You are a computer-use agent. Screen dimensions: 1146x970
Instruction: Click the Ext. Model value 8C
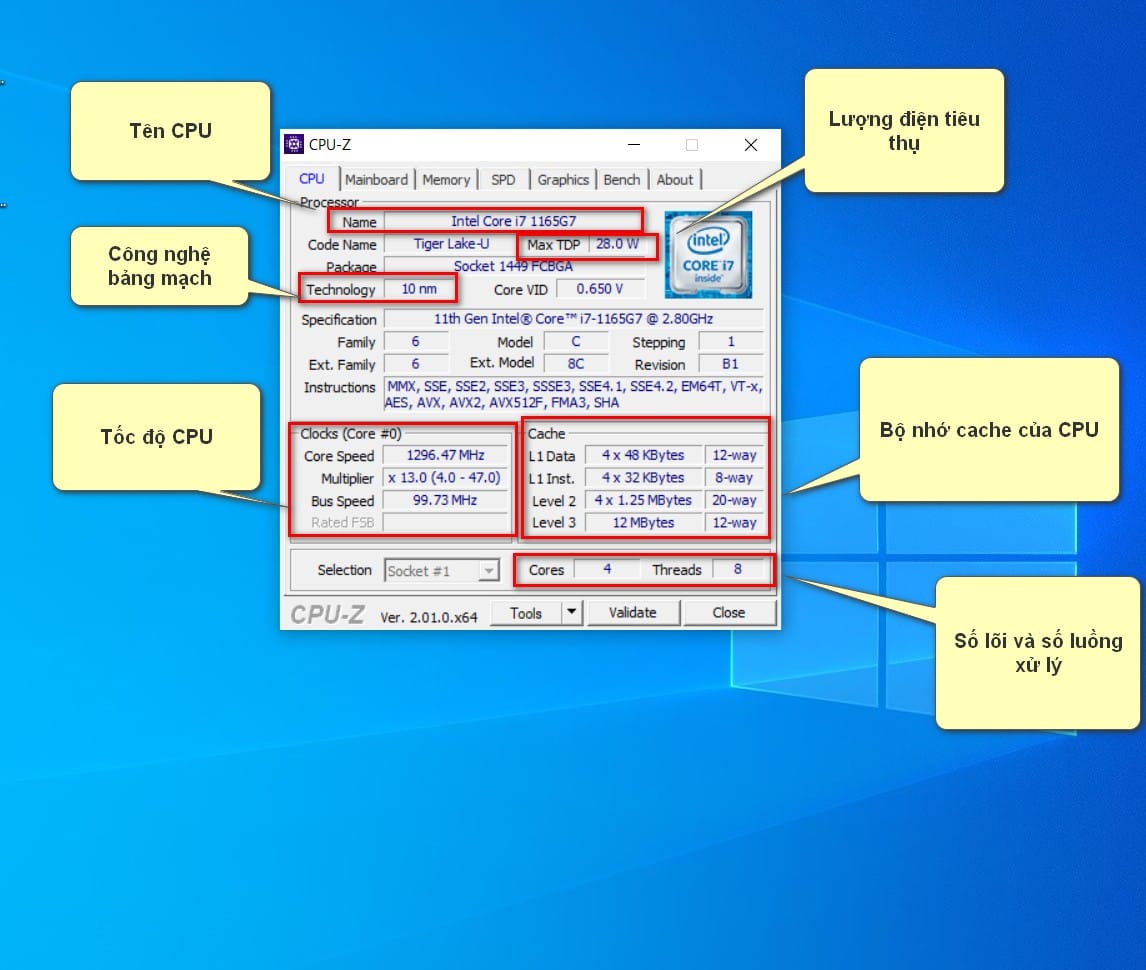(576, 364)
